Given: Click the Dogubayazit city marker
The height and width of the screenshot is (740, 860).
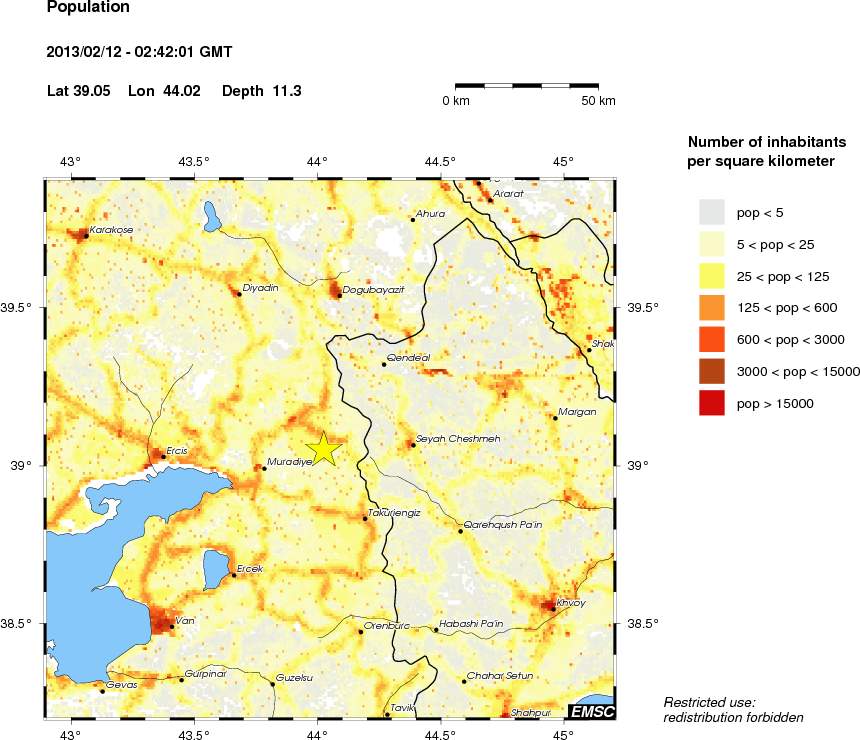Looking at the screenshot, I should 339,295.
